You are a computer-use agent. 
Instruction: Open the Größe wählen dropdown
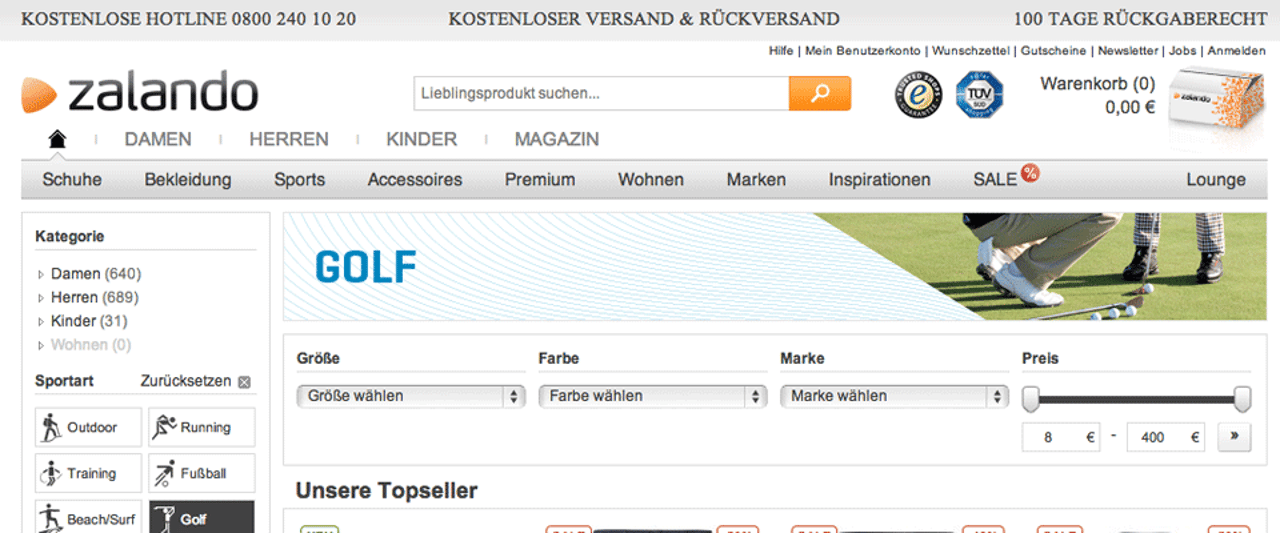[x=411, y=396]
